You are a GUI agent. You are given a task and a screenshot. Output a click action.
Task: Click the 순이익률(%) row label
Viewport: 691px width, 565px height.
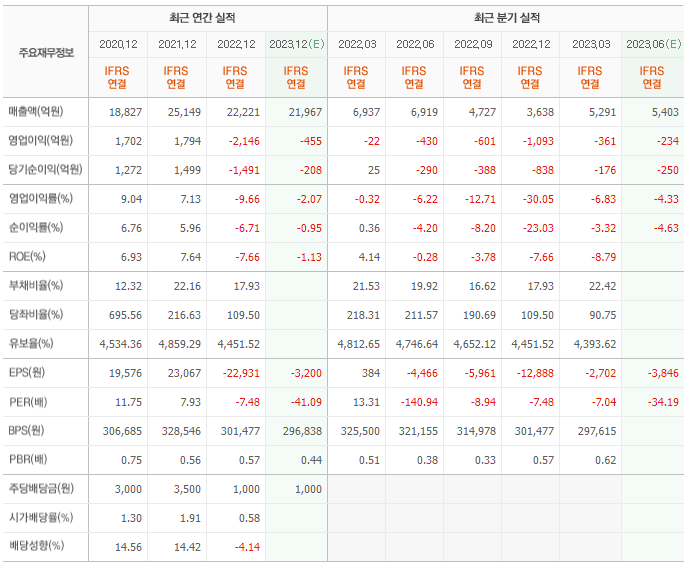(36, 227)
